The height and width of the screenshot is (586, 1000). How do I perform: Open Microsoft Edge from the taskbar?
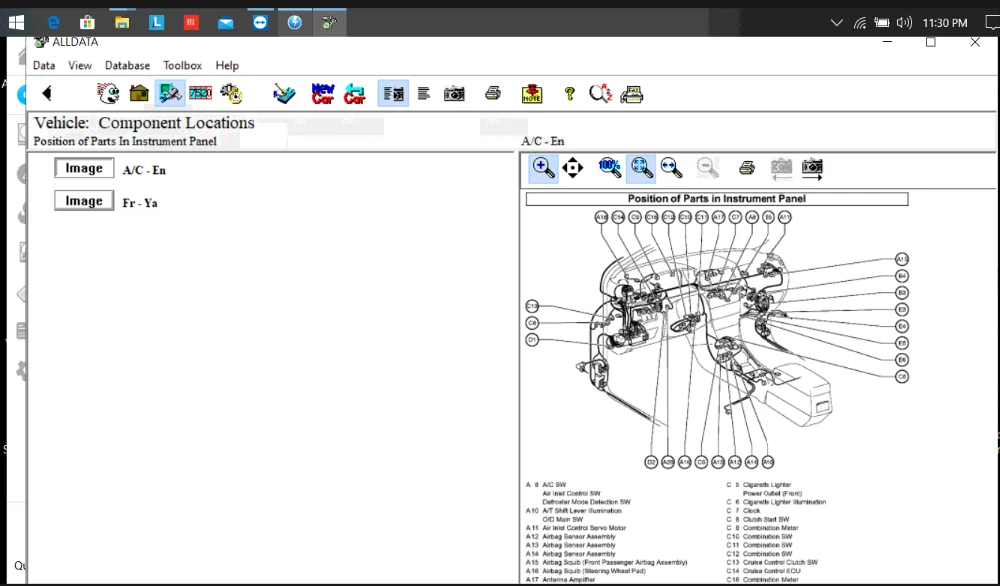[x=54, y=23]
